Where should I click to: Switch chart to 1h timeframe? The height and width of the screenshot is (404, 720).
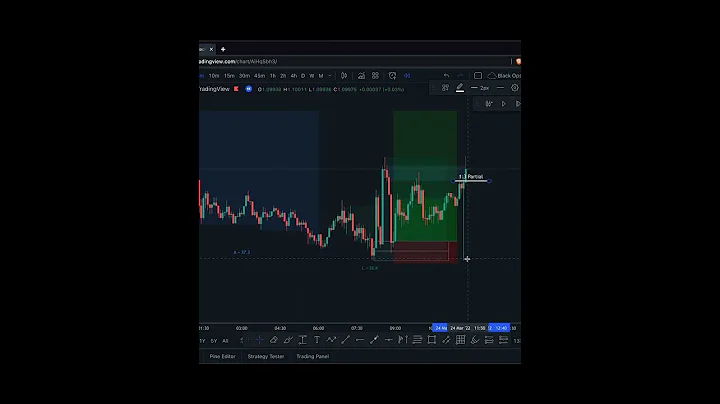tap(273, 76)
